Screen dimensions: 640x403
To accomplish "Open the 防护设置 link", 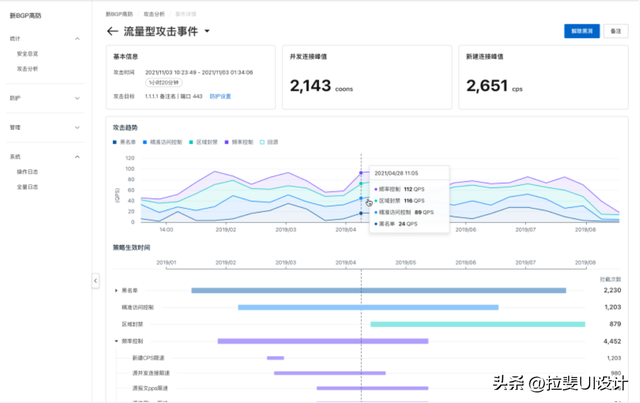I will pyautogui.click(x=220, y=97).
